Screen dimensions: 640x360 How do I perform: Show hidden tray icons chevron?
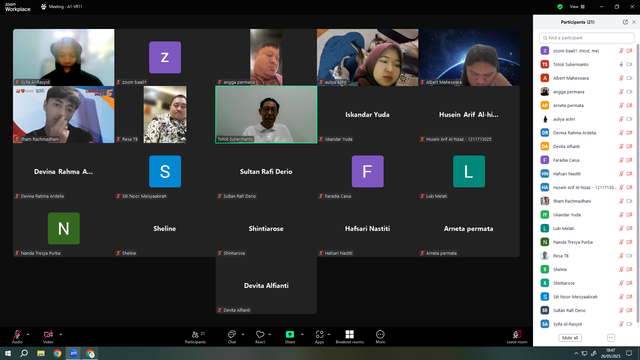(576, 353)
